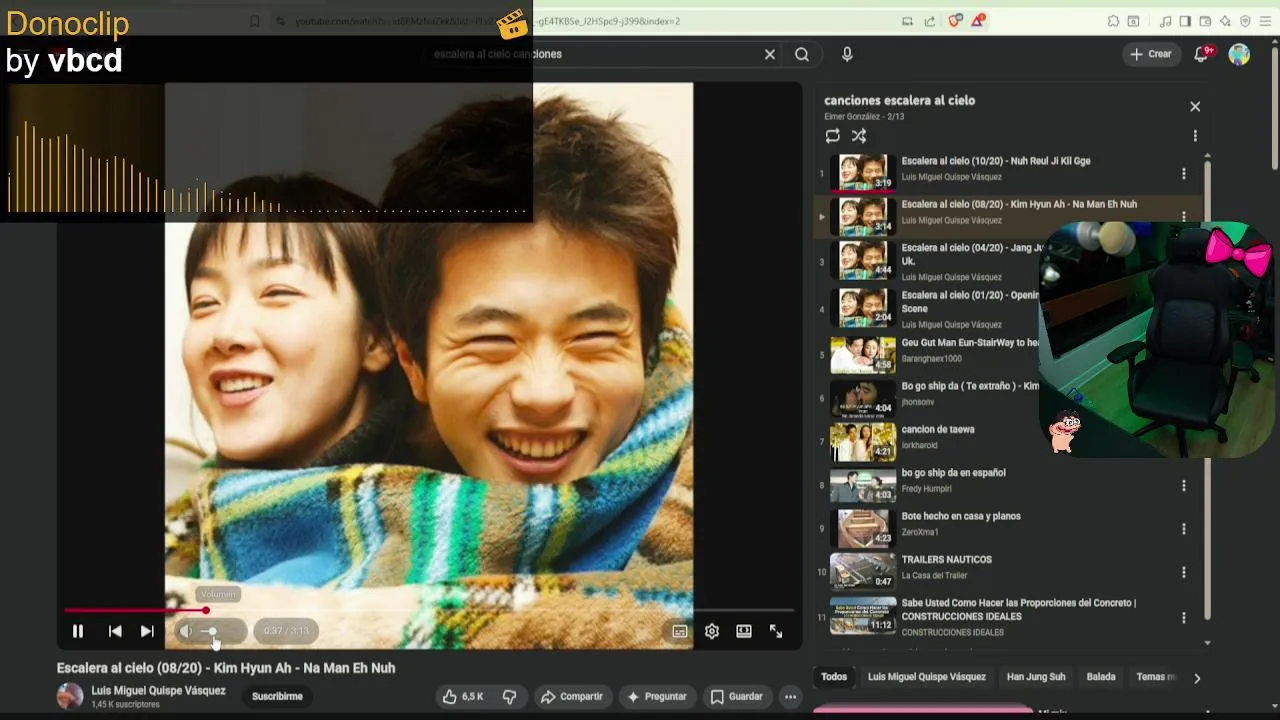
Task: Click the Compartir share button
Action: tap(572, 696)
